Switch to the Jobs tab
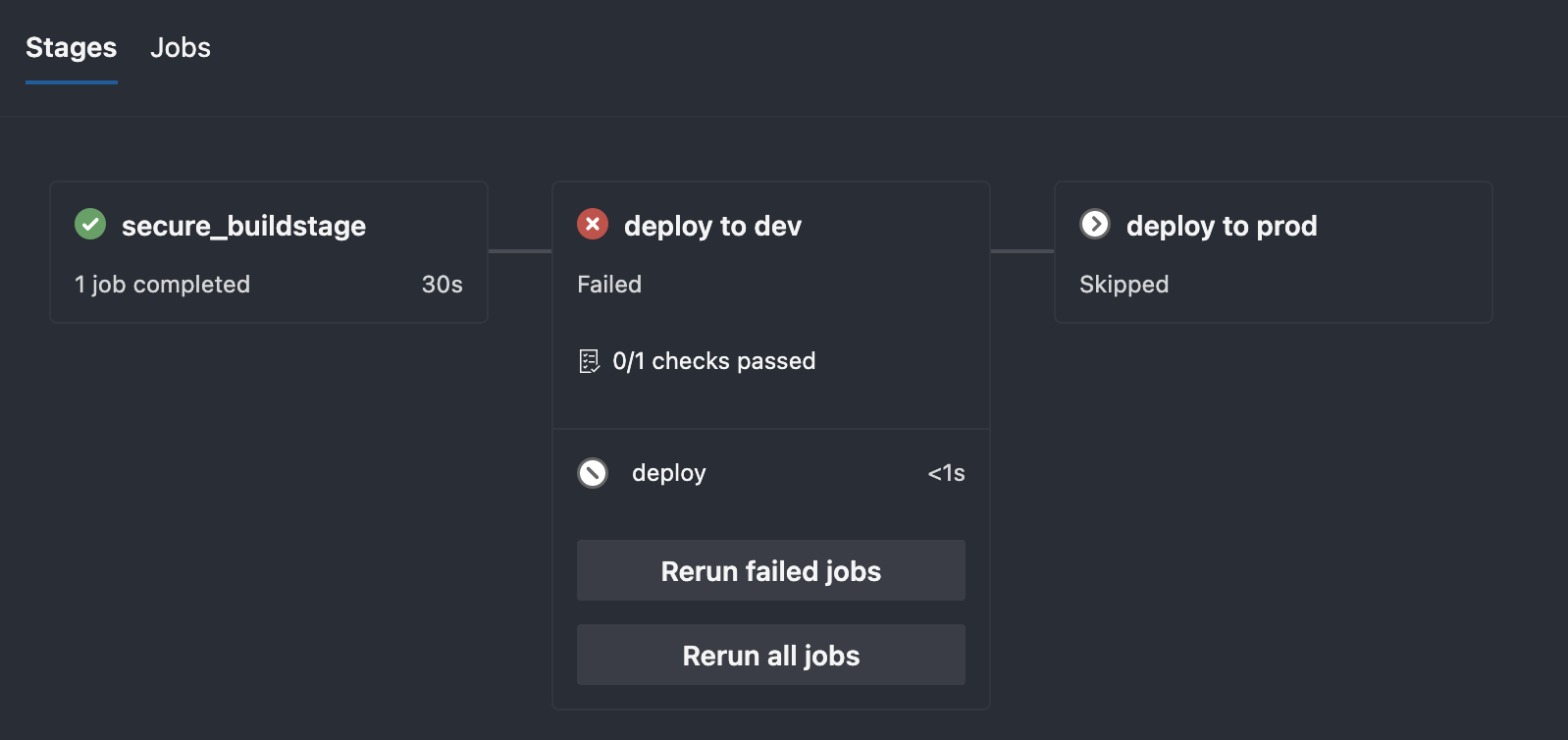Screen dimensions: 1568x740 coord(181,48)
